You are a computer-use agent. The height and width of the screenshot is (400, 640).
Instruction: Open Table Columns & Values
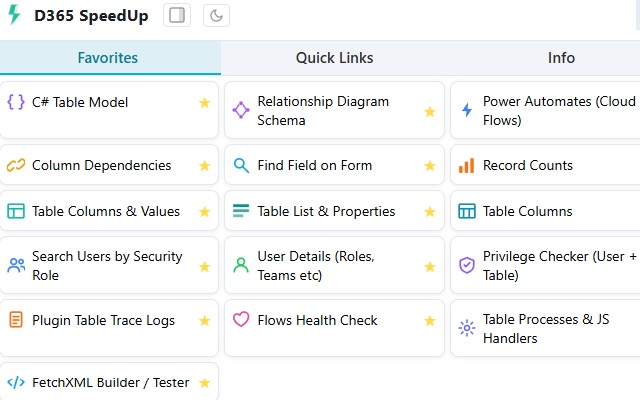click(x=109, y=211)
